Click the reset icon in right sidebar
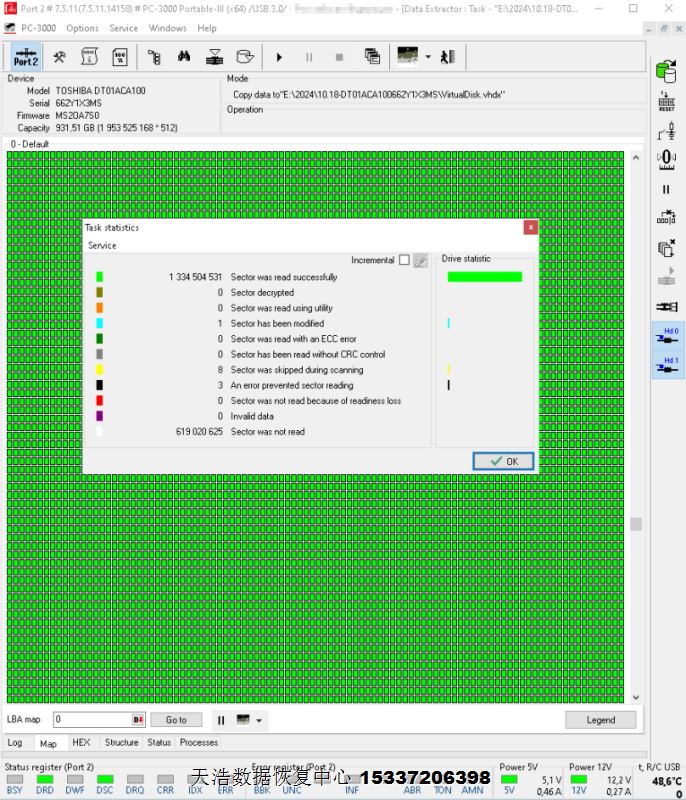 666,101
